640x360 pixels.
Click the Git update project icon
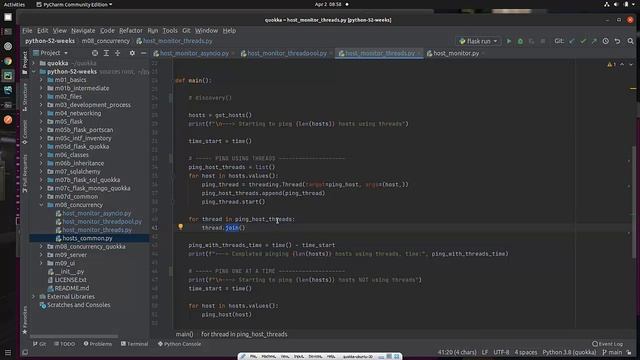tap(571, 41)
